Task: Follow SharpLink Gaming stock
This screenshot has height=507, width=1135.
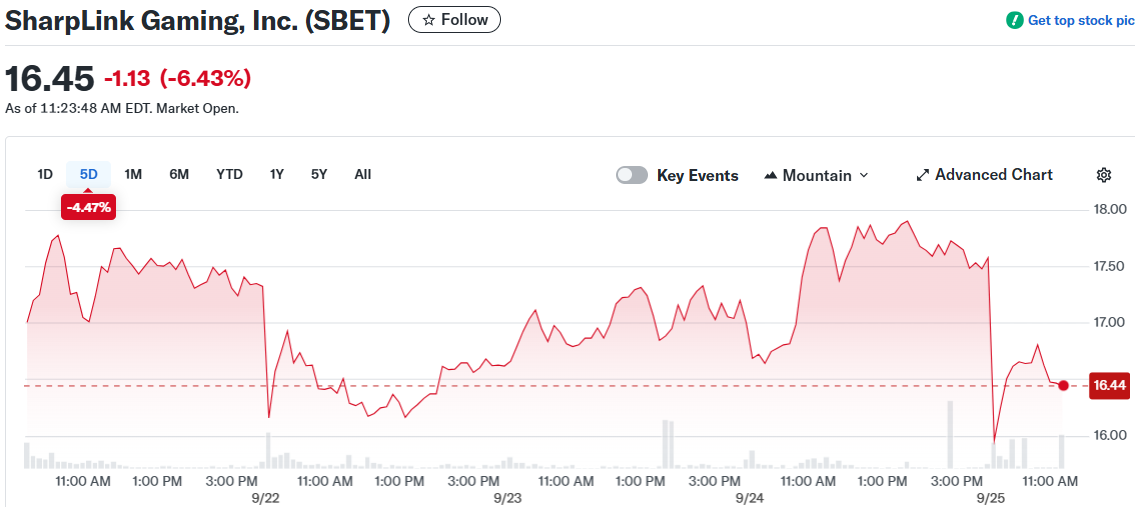Action: click(455, 20)
